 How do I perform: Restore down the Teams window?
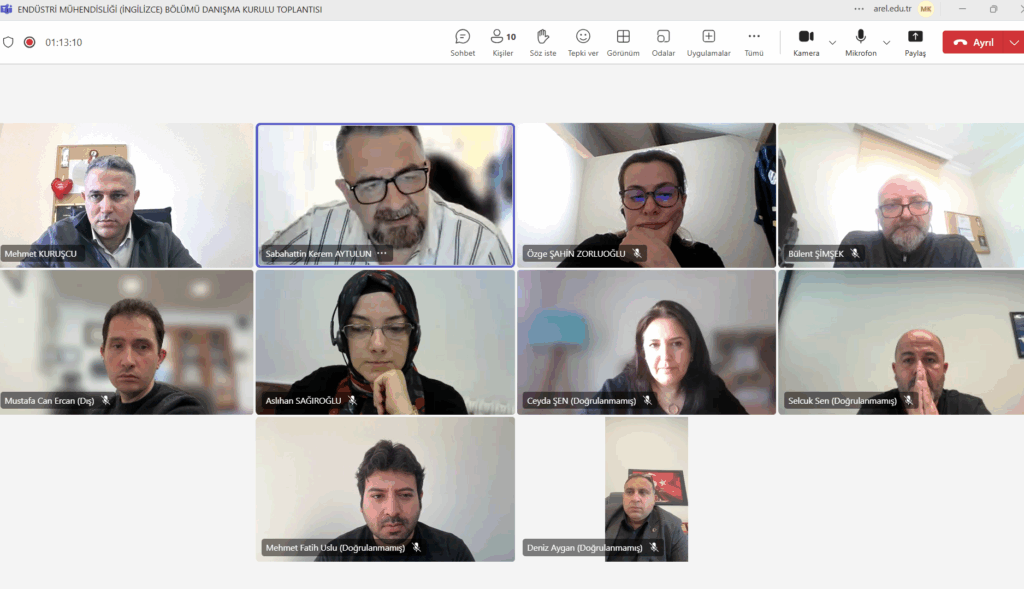click(x=993, y=9)
